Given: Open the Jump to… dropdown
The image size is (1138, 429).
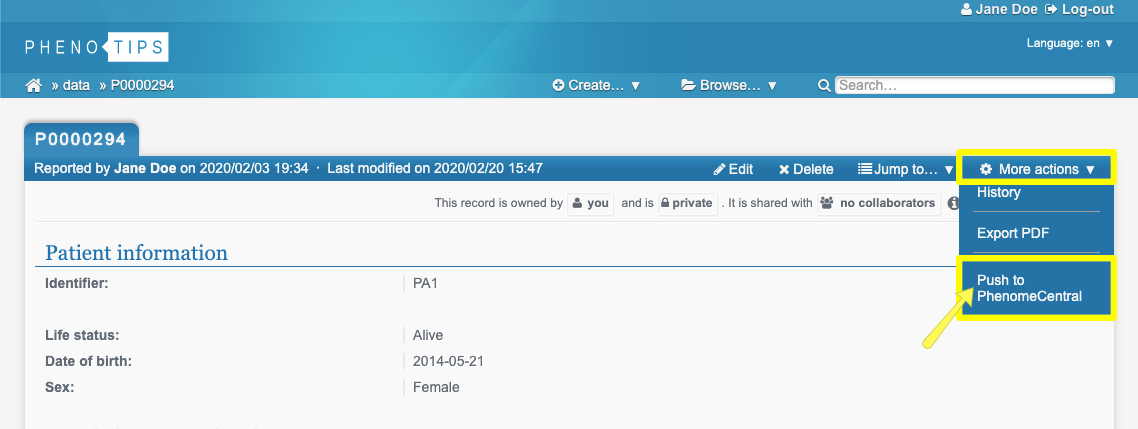Looking at the screenshot, I should pos(906,169).
